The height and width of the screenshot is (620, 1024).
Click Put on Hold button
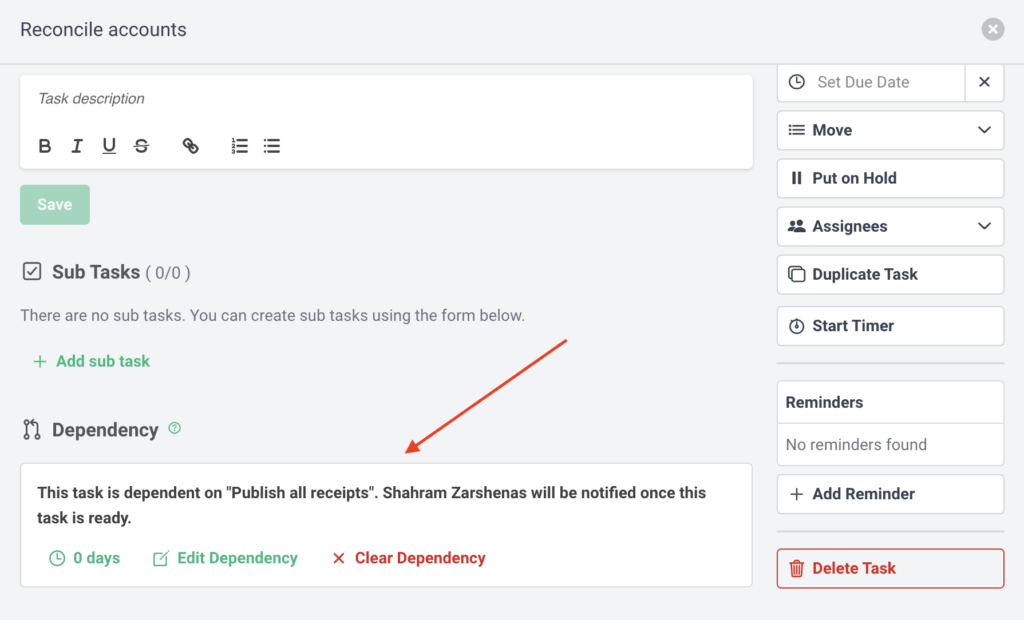click(x=890, y=178)
